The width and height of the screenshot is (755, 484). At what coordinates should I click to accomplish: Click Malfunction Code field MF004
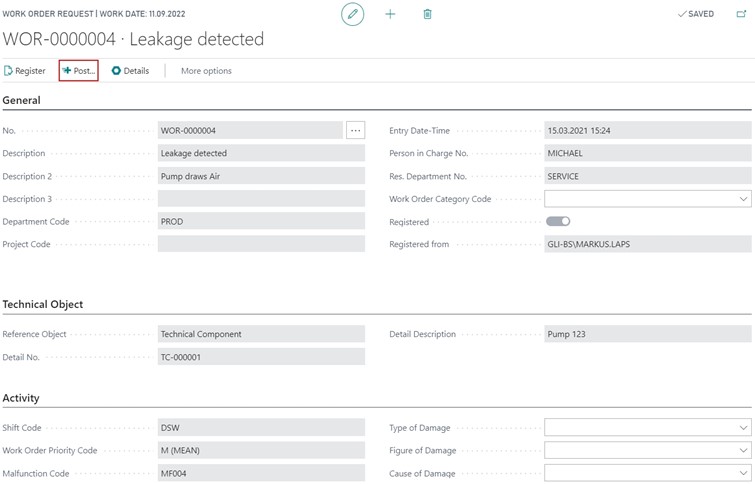(261, 473)
